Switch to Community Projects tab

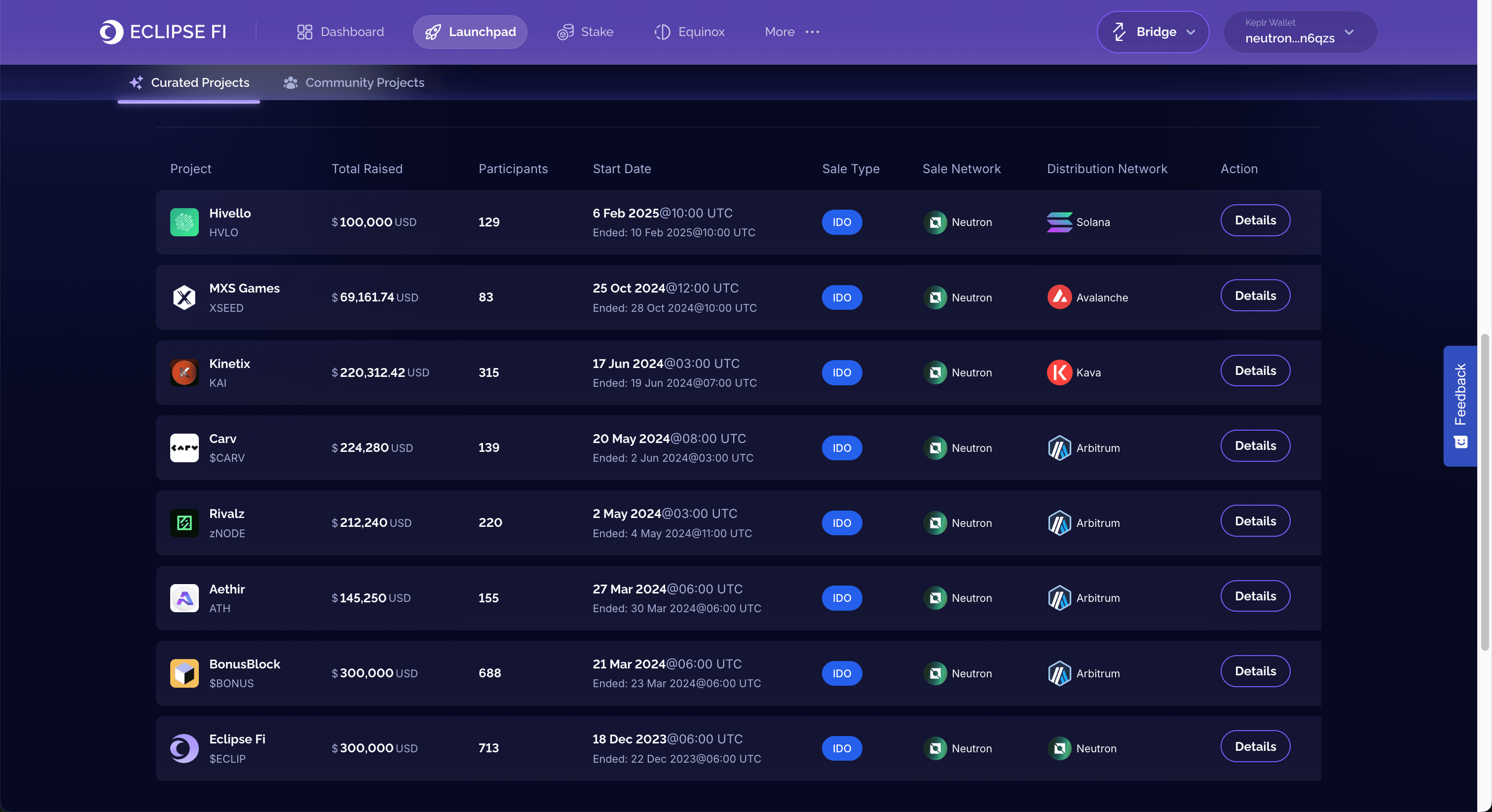coord(354,83)
